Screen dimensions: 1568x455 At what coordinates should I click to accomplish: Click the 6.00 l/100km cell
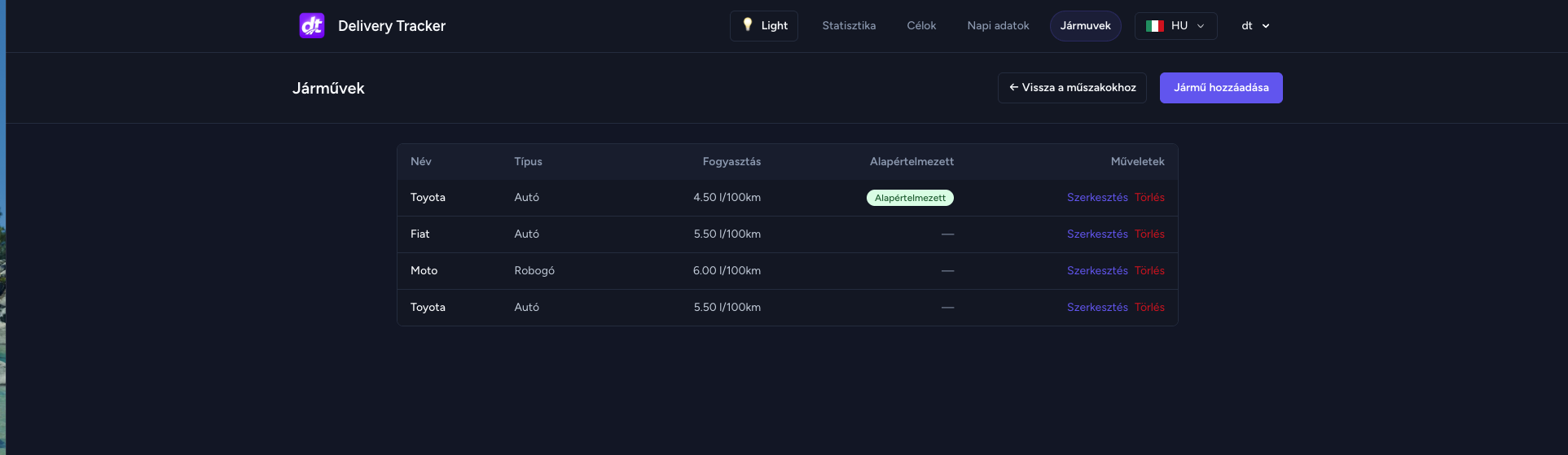pyautogui.click(x=727, y=271)
